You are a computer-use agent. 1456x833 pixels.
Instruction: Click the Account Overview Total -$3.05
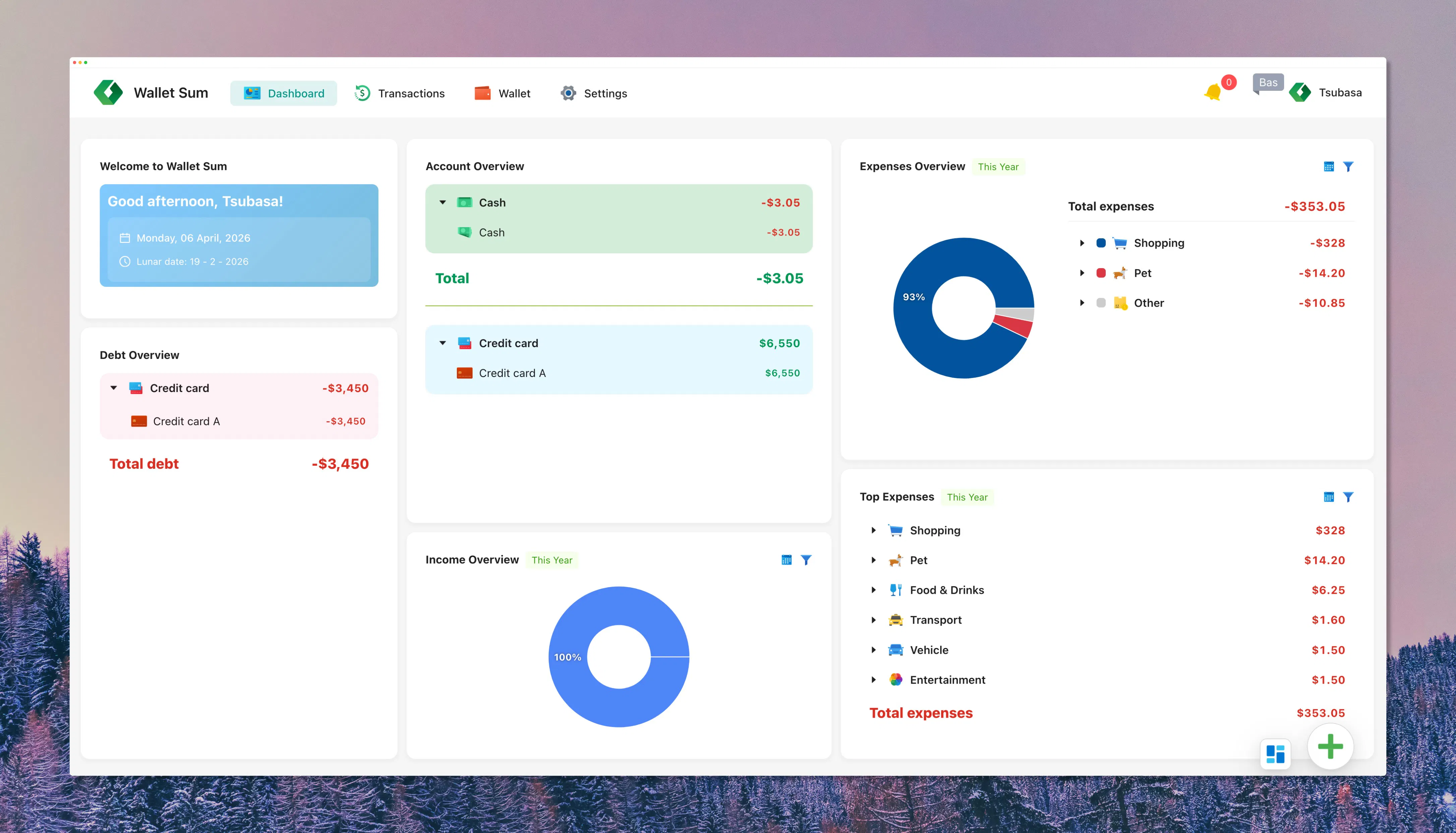click(x=779, y=279)
